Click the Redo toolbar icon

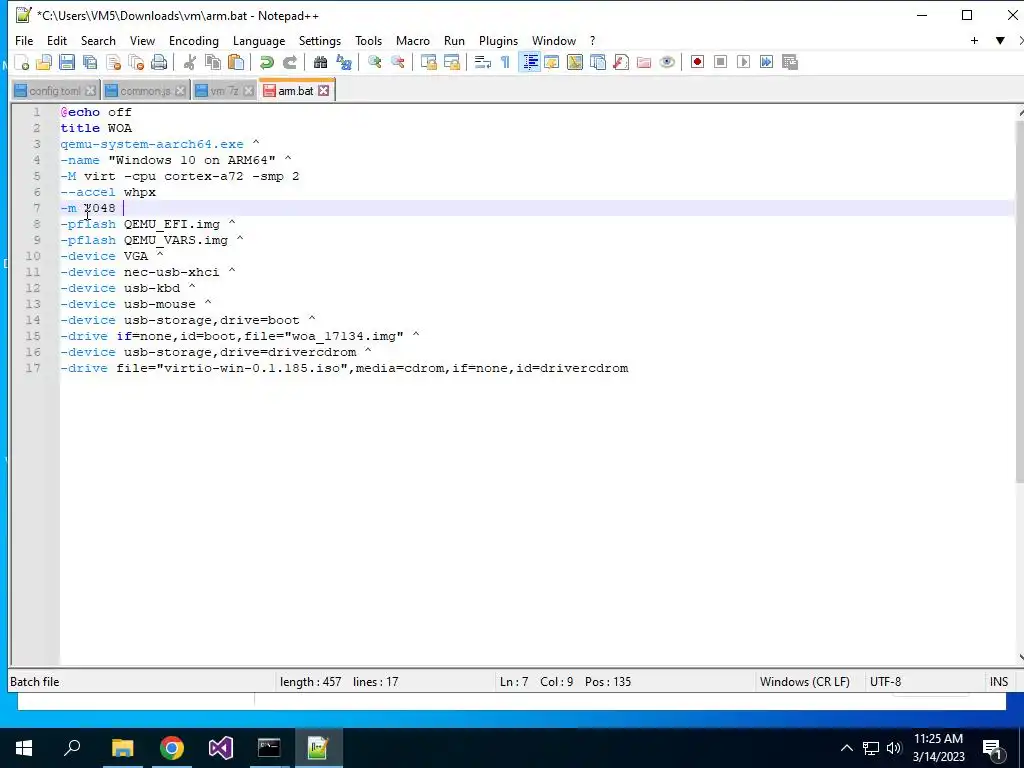click(x=289, y=62)
